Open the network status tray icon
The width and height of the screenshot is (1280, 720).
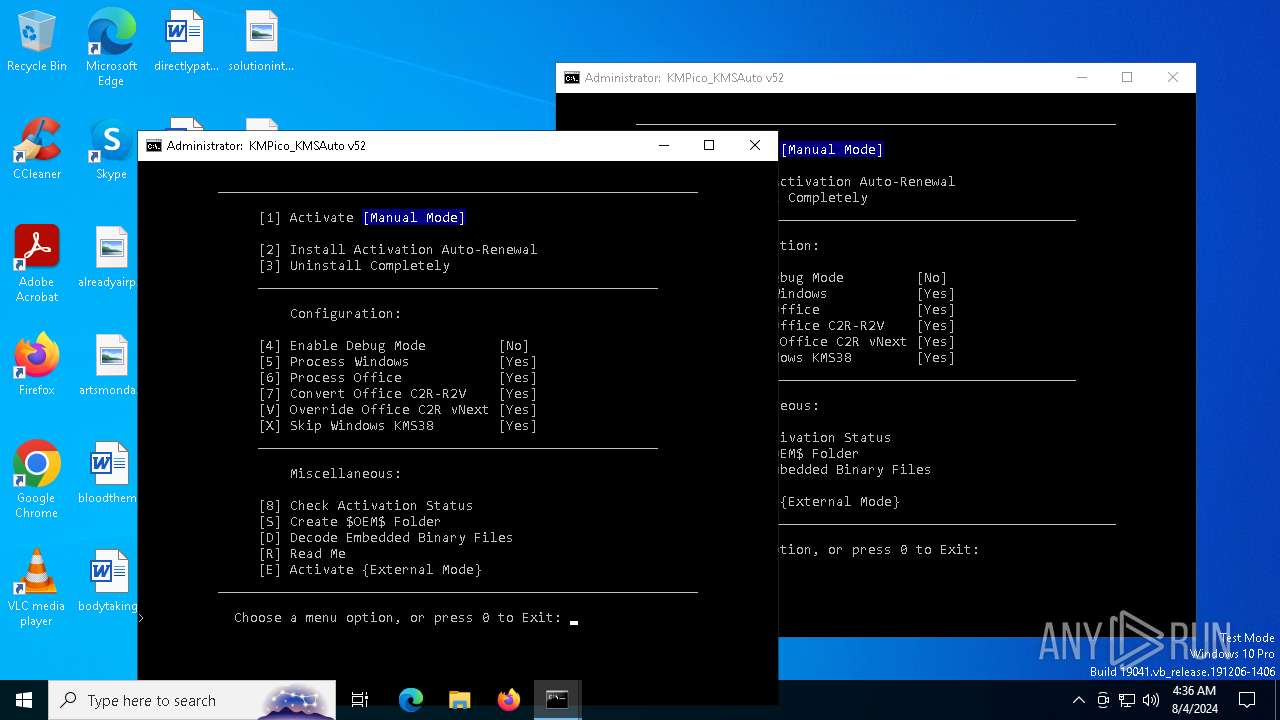1127,700
